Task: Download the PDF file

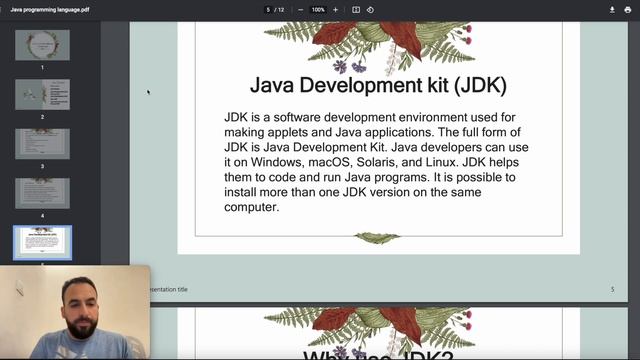Action: click(612, 10)
